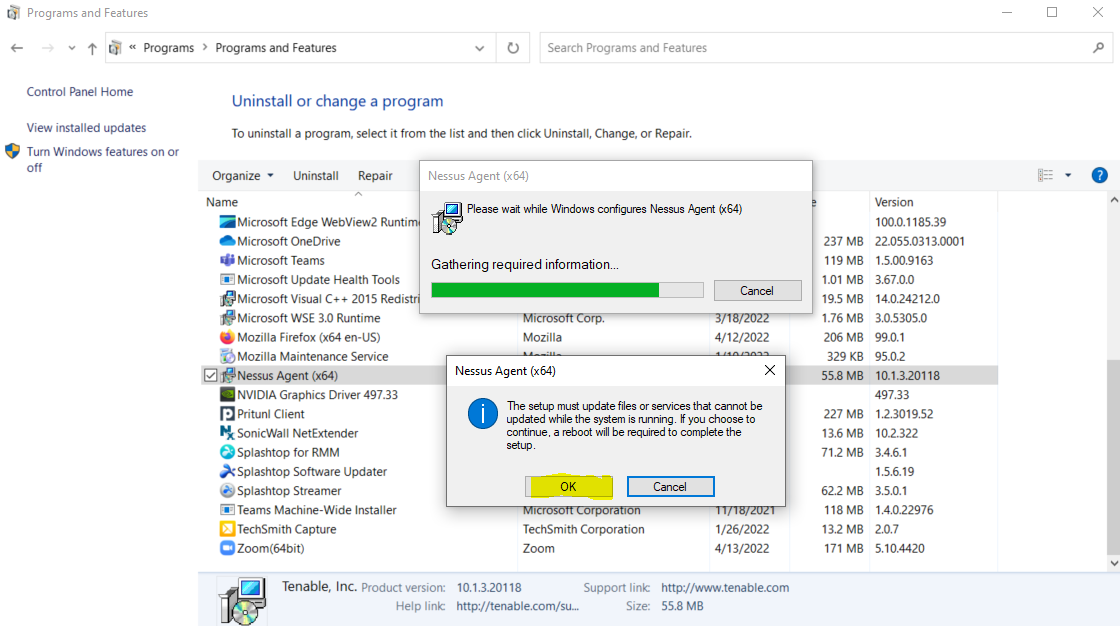Expand the address bar history dropdown
Viewport: 1120px width, 626px height.
coord(479,48)
